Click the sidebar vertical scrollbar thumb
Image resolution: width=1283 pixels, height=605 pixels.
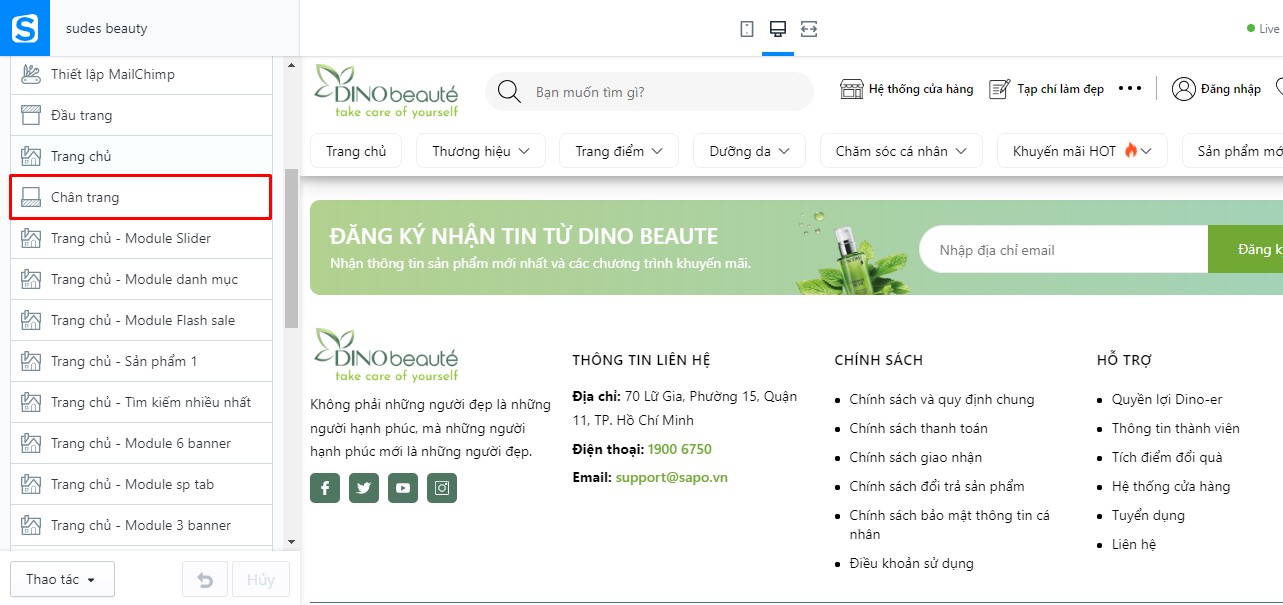[x=291, y=248]
